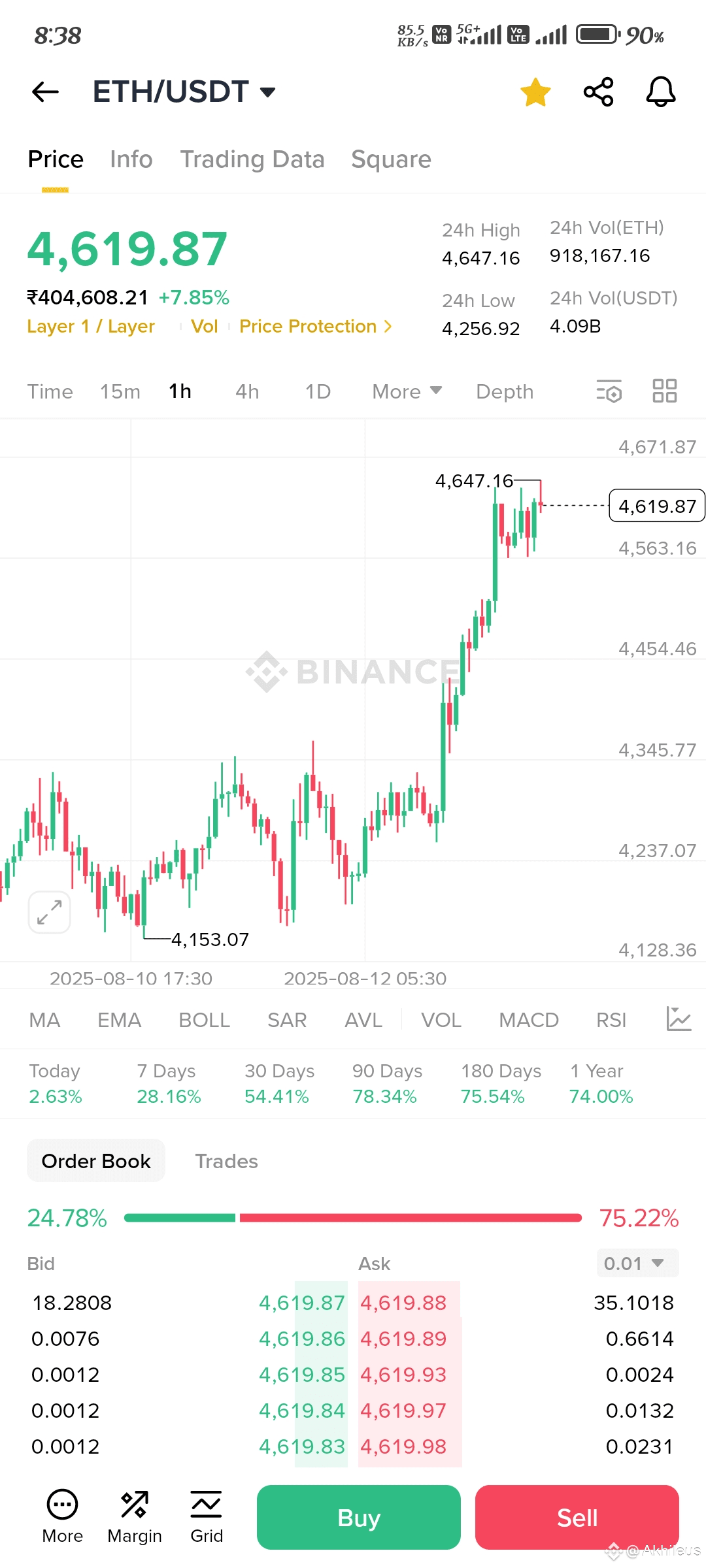Open price alert bell icon

[x=660, y=92]
